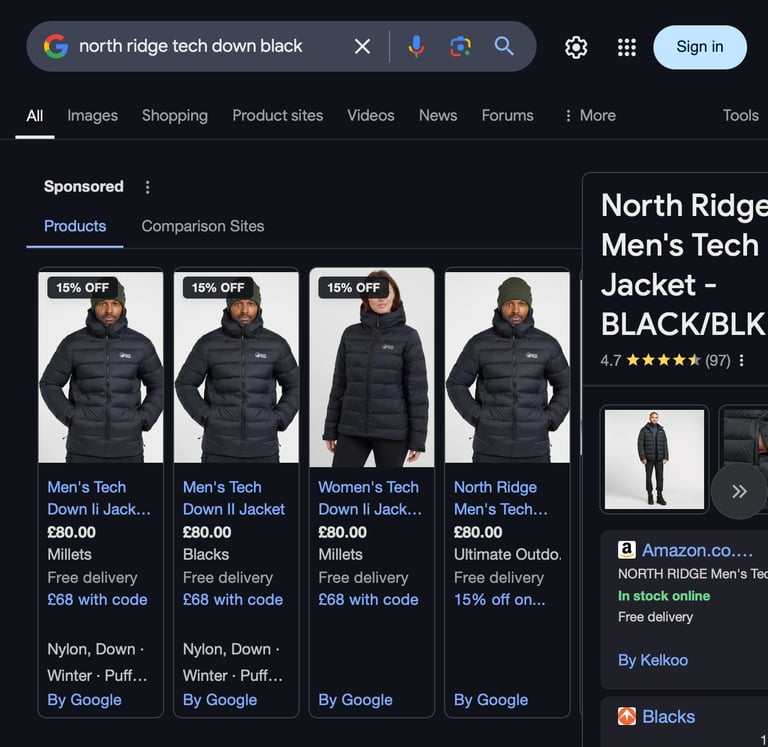Open the Product sites tab
The image size is (768, 747).
pos(278,116)
